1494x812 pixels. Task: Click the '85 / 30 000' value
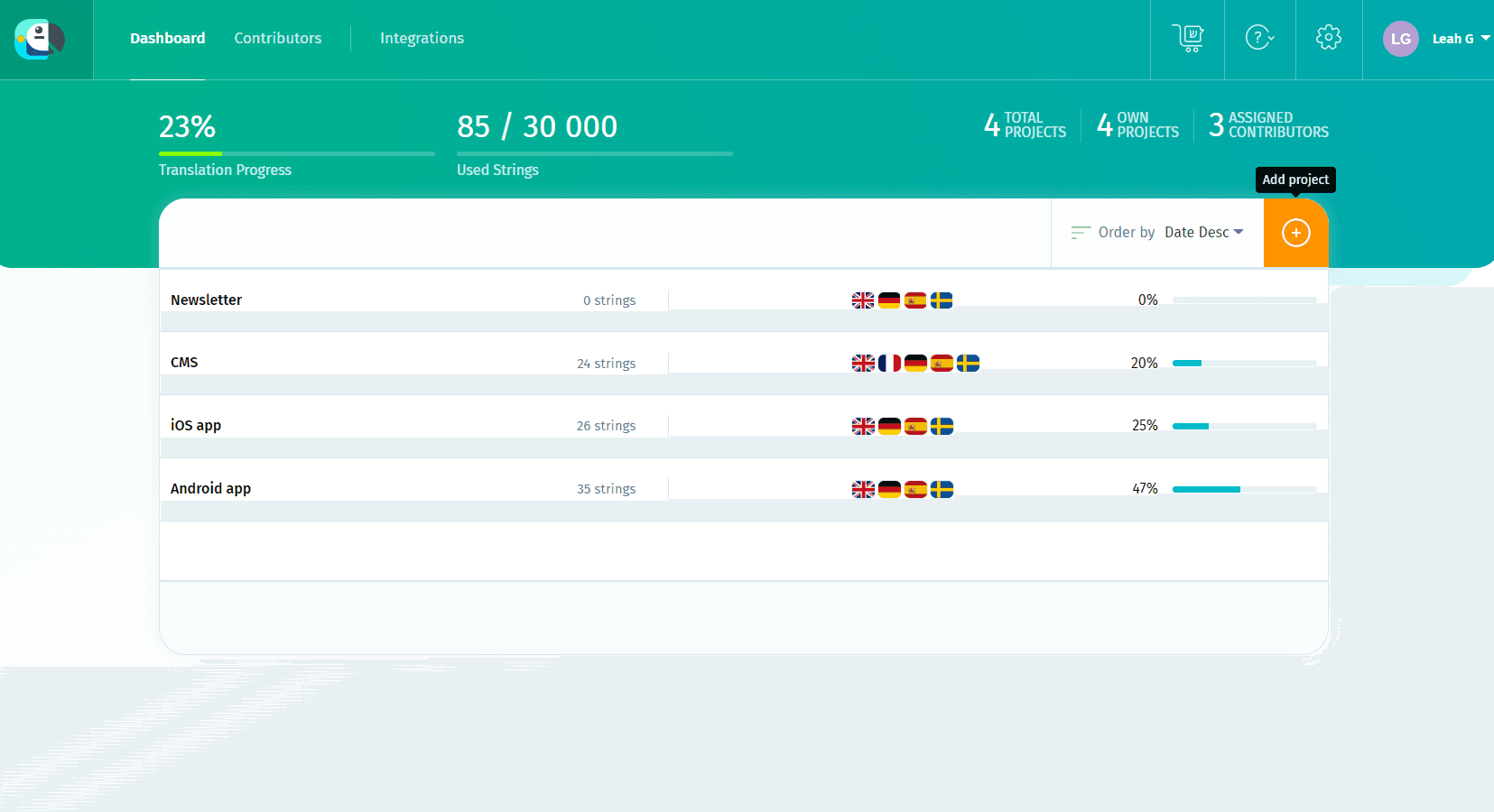click(x=537, y=126)
